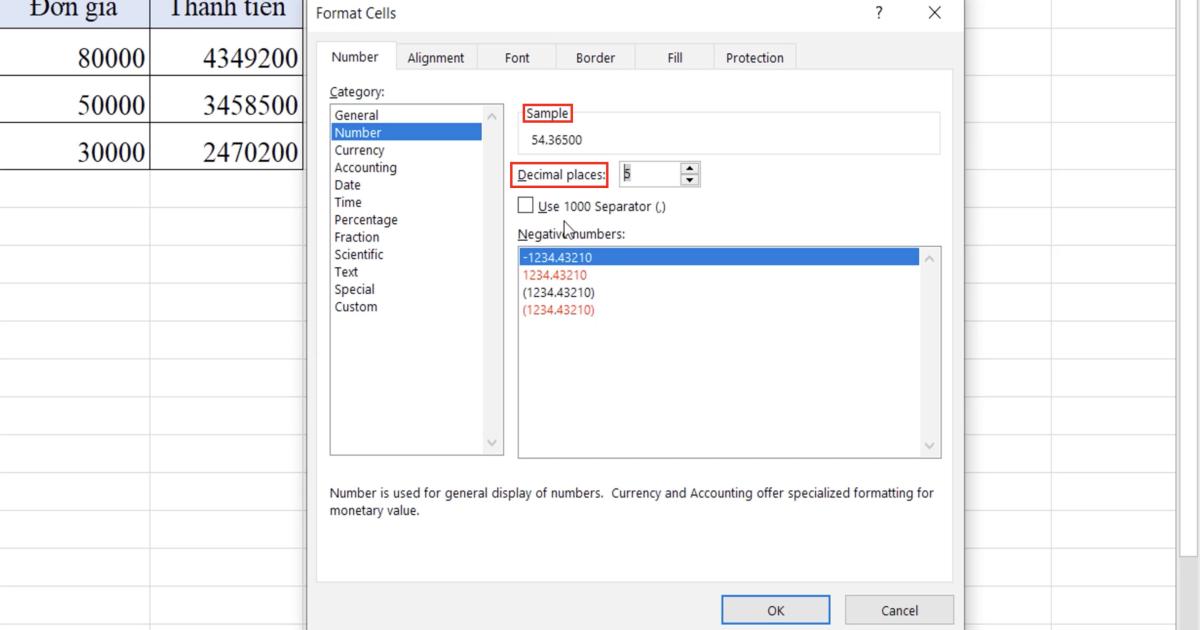Select the (1234.43210) parentheses negative format
This screenshot has width=1200, height=630.
(x=562, y=291)
